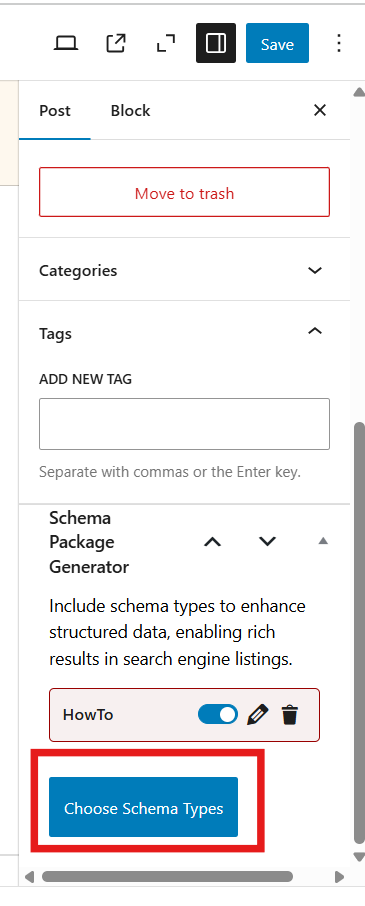Disable the HowTo schema toggle switch
Viewport: 365px width, 906px height.
(218, 714)
